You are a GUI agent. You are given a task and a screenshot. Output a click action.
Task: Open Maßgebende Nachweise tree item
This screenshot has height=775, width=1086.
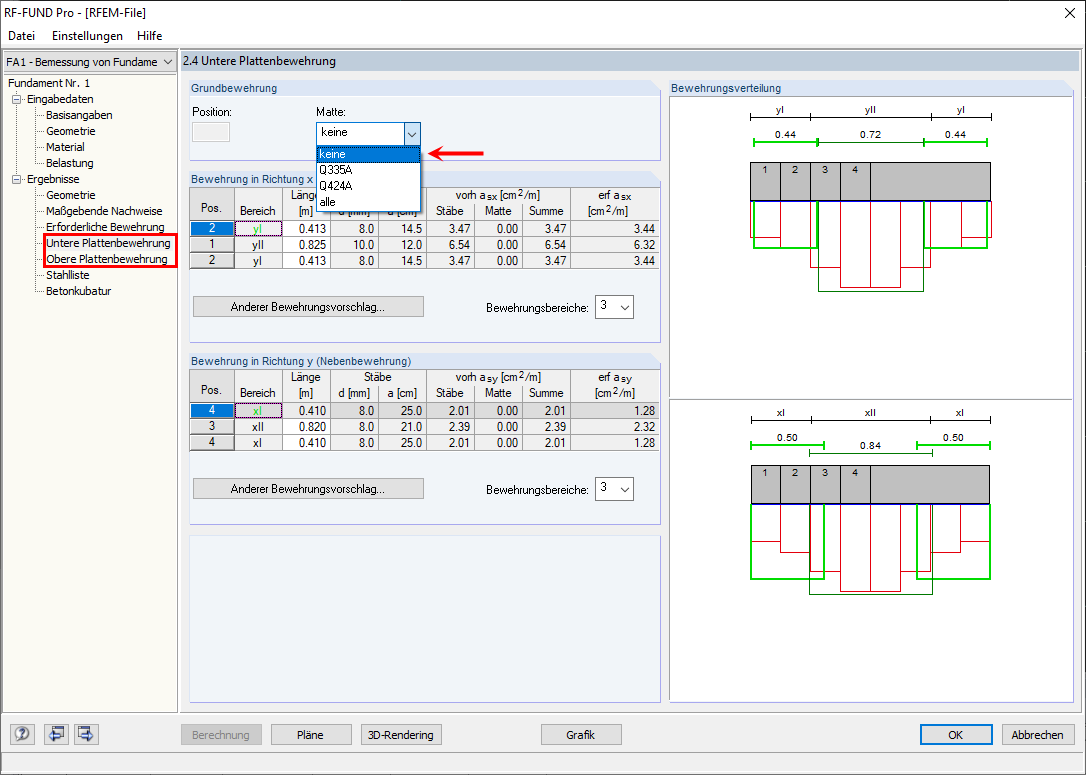tap(104, 211)
